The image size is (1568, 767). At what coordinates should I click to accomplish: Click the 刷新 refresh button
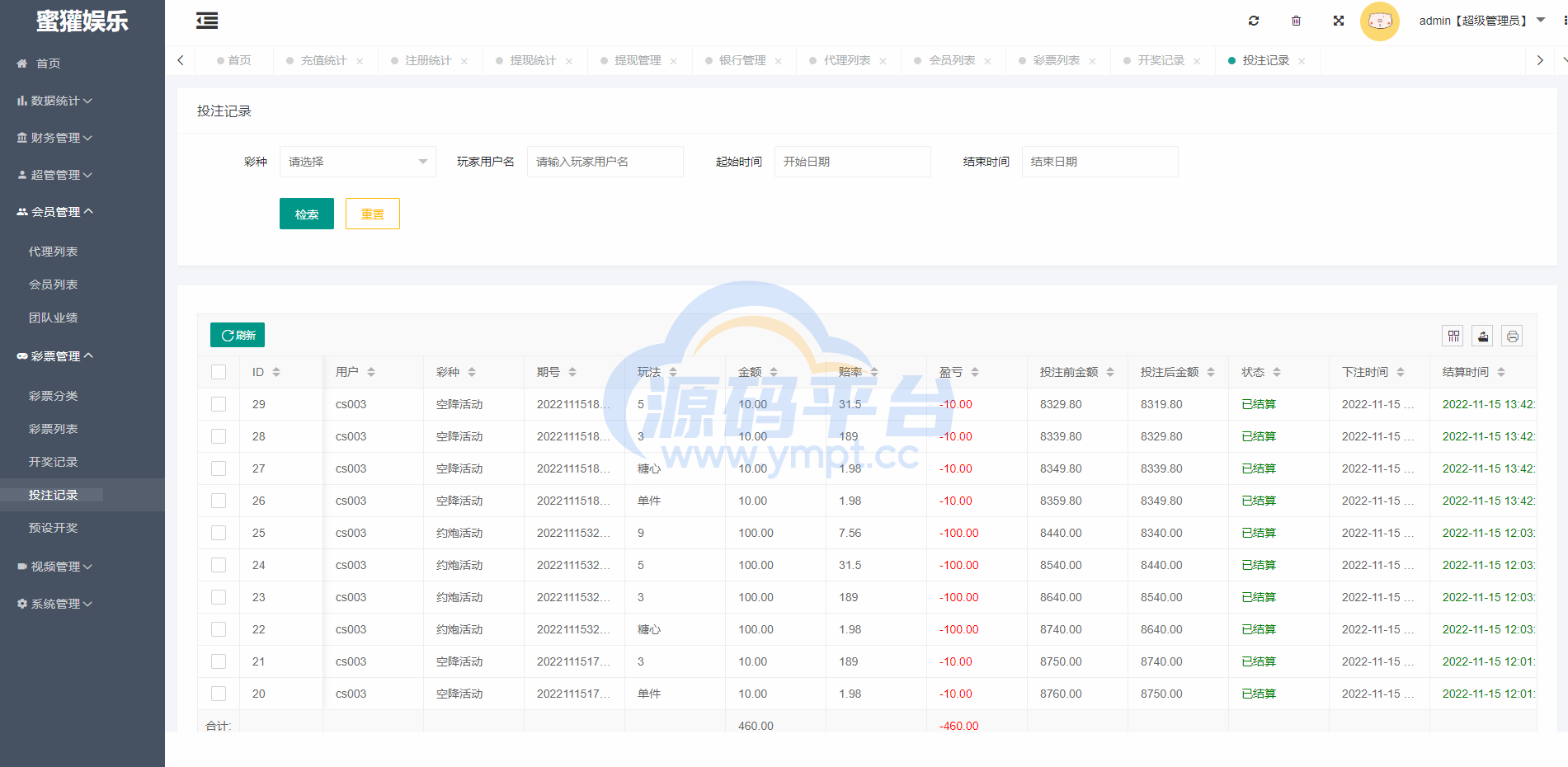pos(238,335)
